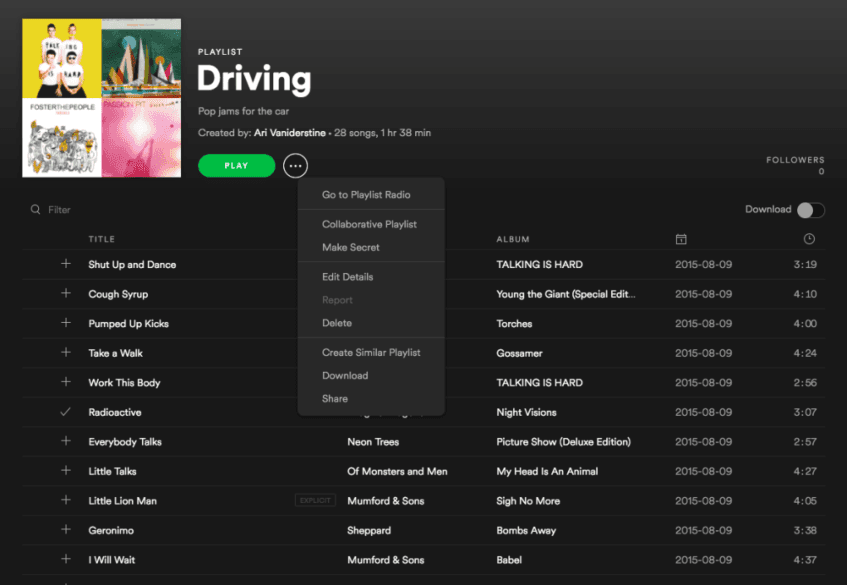Click the filter magnifying glass icon

click(34, 209)
